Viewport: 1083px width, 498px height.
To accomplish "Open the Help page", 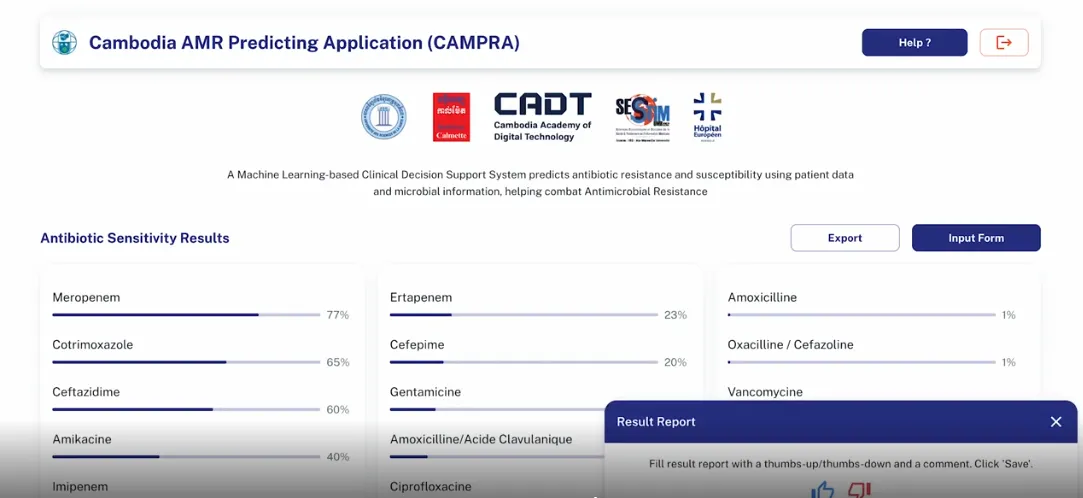I will coord(914,42).
